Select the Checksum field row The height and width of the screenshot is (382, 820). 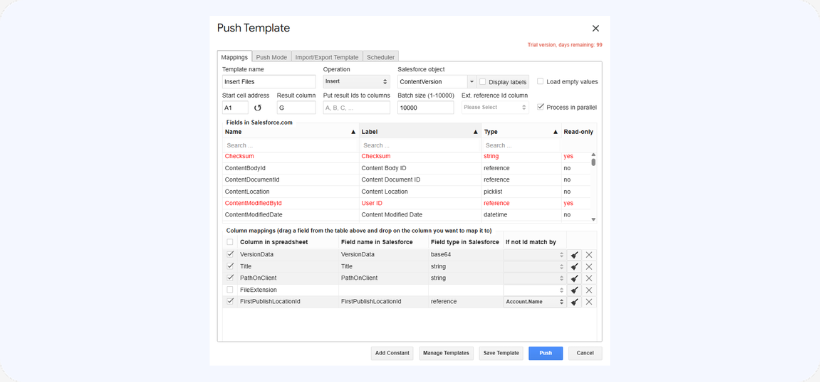pos(406,156)
